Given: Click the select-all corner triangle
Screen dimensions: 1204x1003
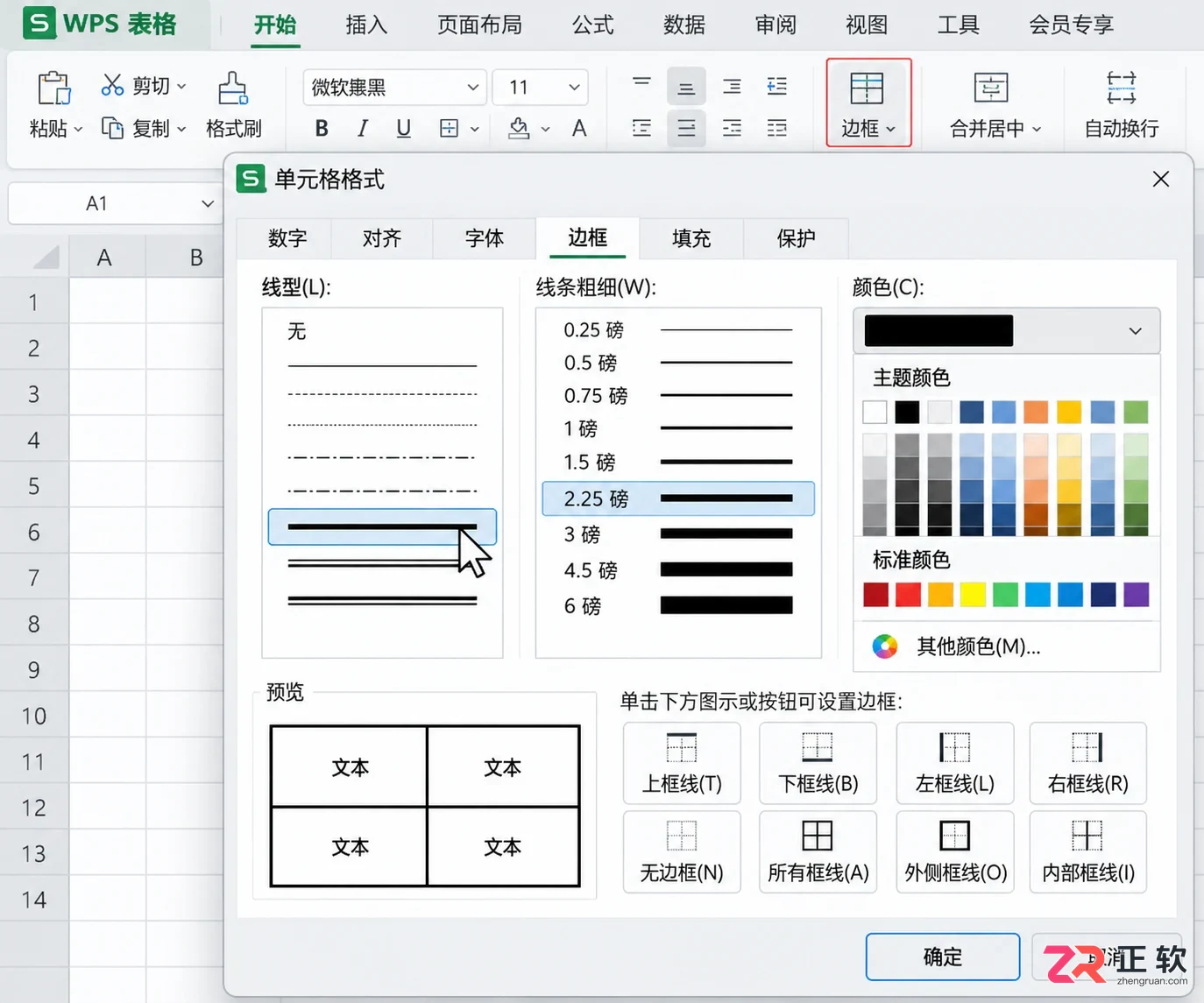Looking at the screenshot, I should 46,258.
